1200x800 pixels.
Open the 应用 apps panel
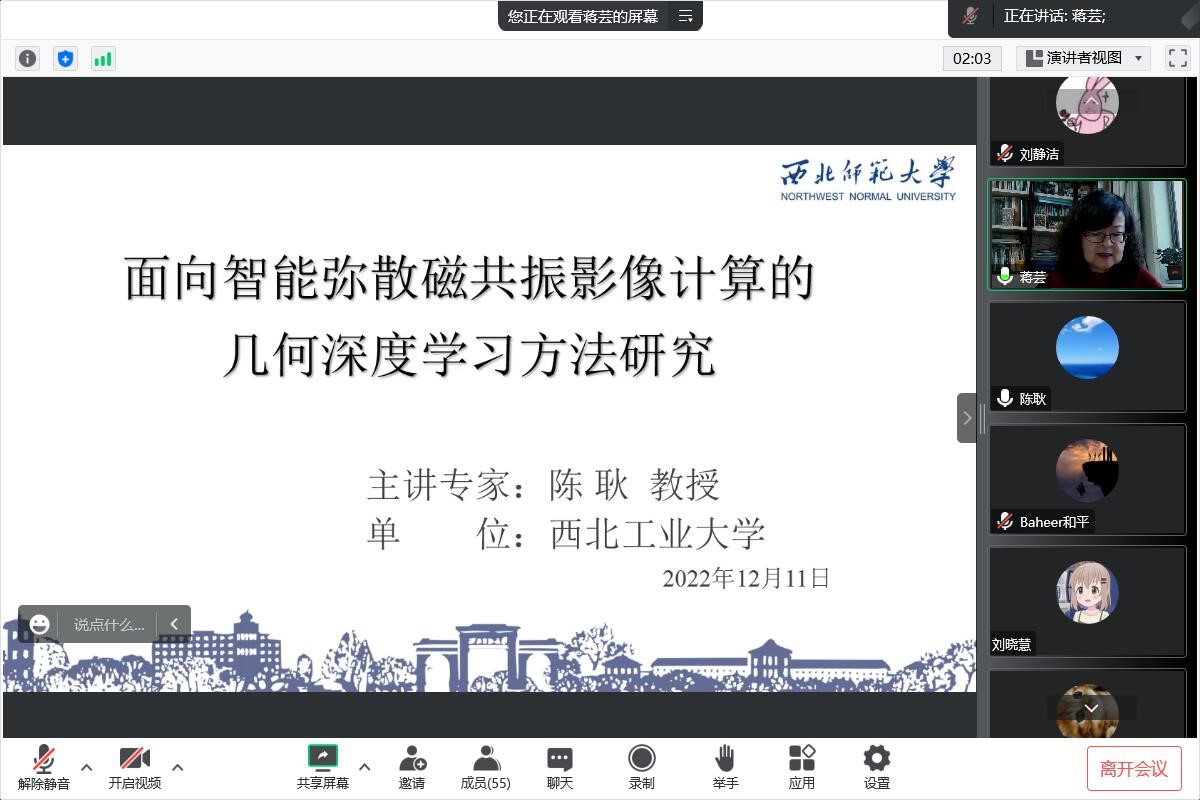click(x=801, y=767)
